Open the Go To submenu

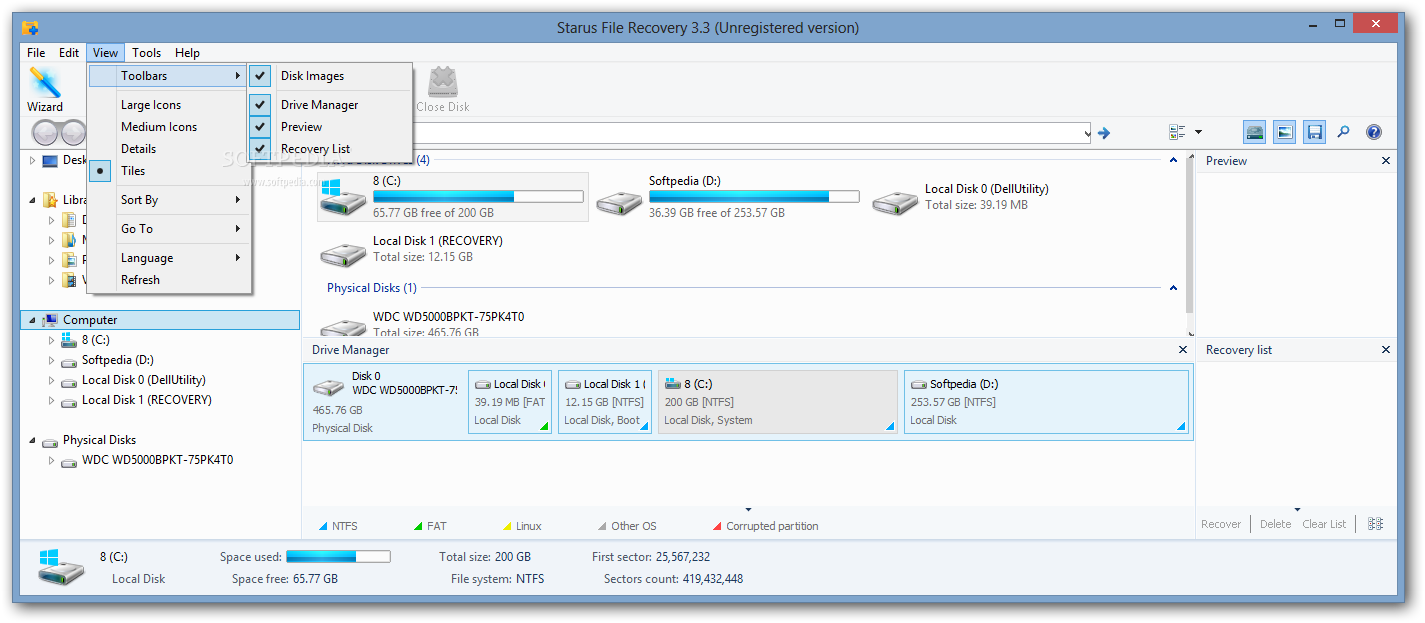coord(168,229)
